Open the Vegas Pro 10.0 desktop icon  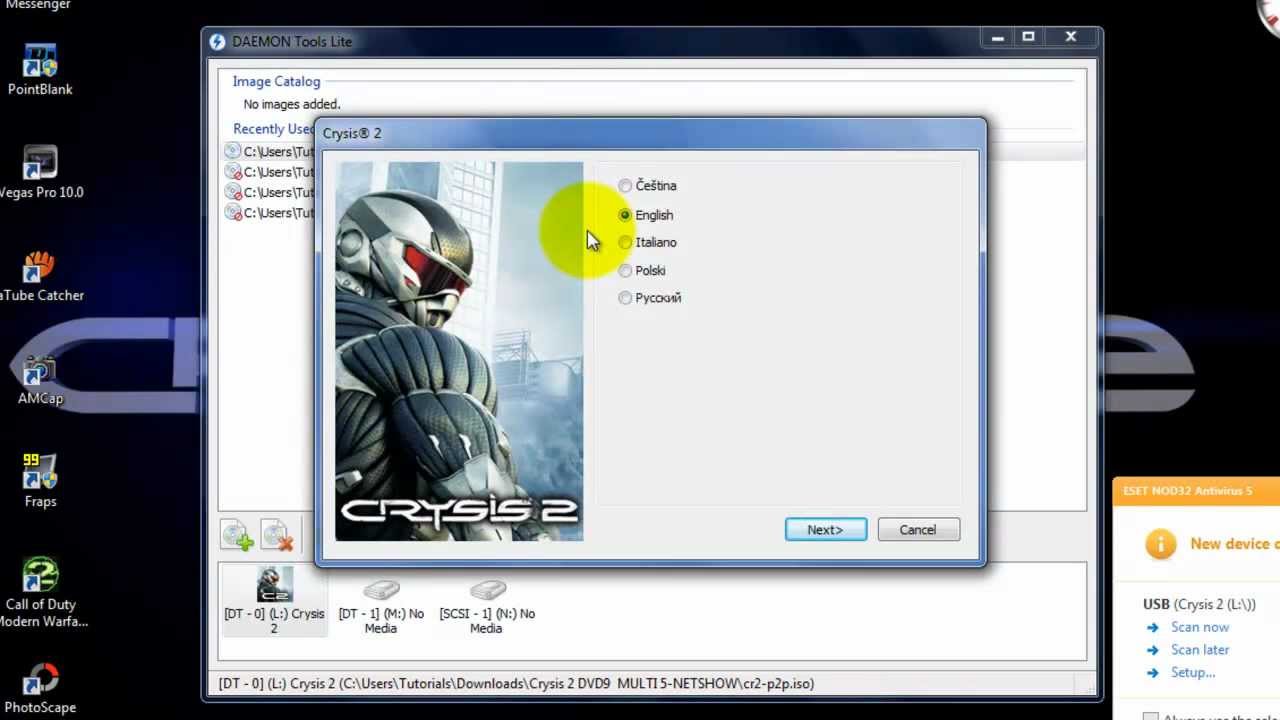coord(40,173)
